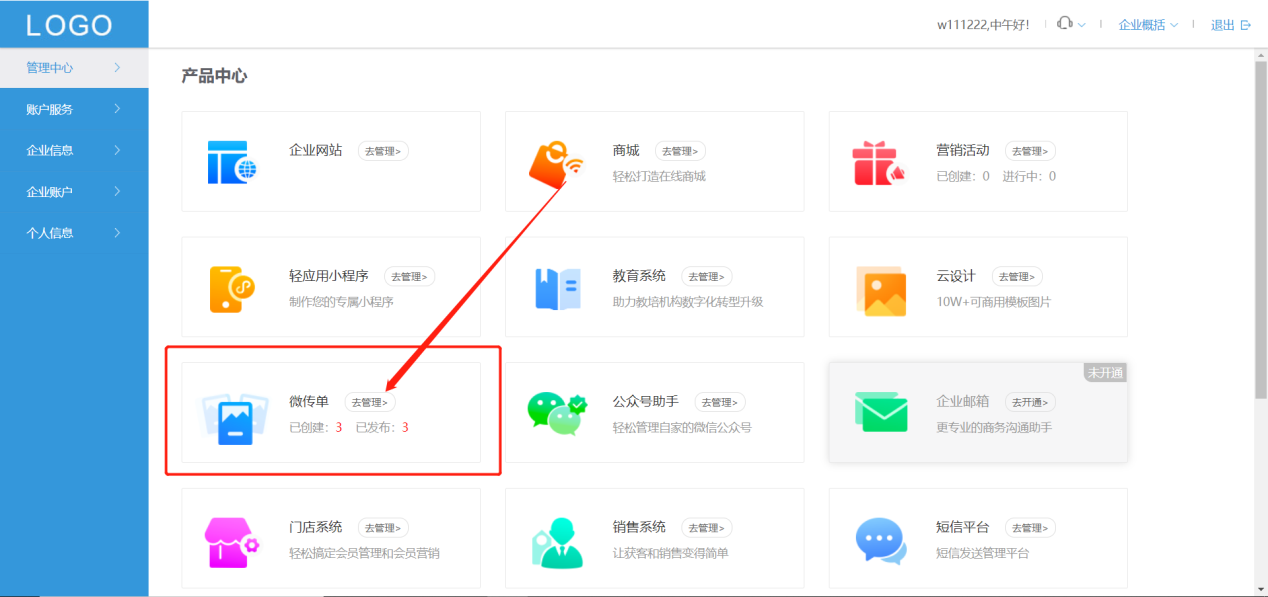Image resolution: width=1268 pixels, height=597 pixels.
Task: Click the 公众号助手 WeChat icon
Action: tap(556, 412)
